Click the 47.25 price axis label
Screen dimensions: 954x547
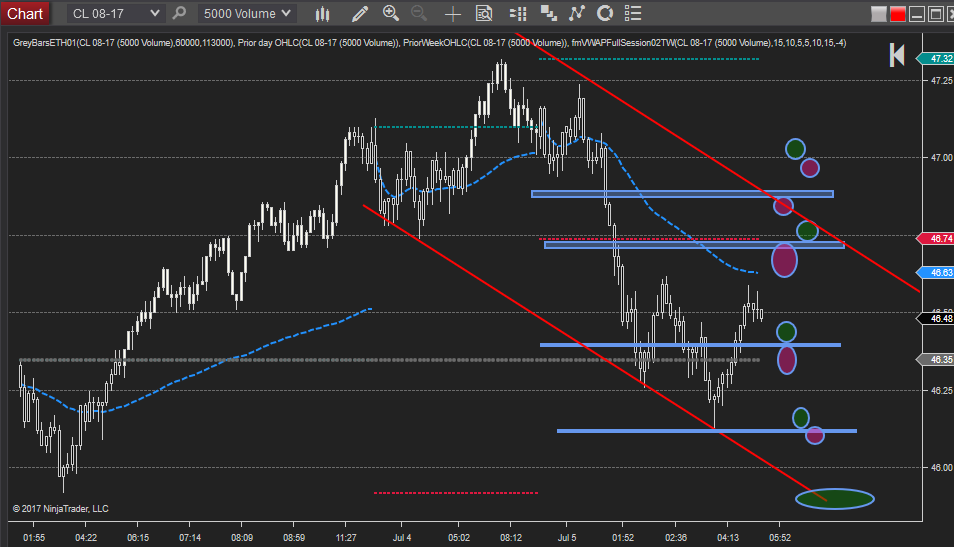click(941, 80)
